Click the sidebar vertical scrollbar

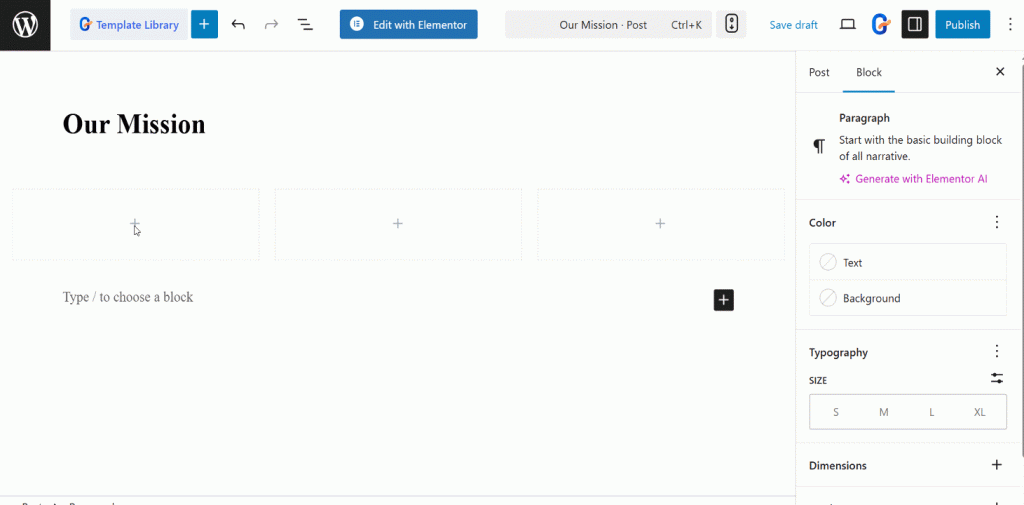pyautogui.click(x=1021, y=261)
